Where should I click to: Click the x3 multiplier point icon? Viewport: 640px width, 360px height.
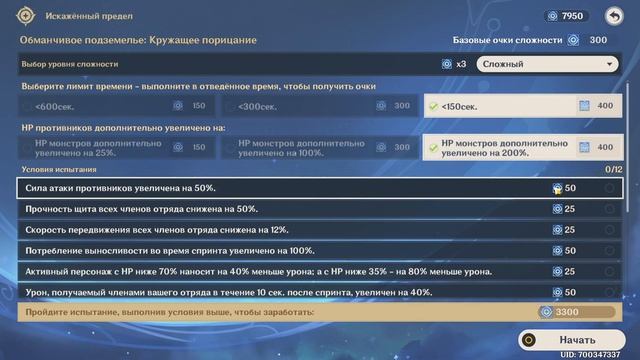click(x=447, y=64)
